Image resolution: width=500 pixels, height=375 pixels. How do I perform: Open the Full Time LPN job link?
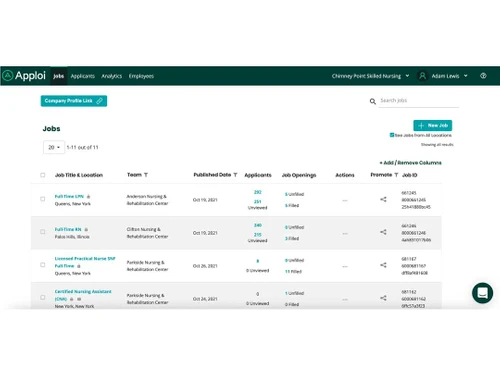click(x=69, y=196)
